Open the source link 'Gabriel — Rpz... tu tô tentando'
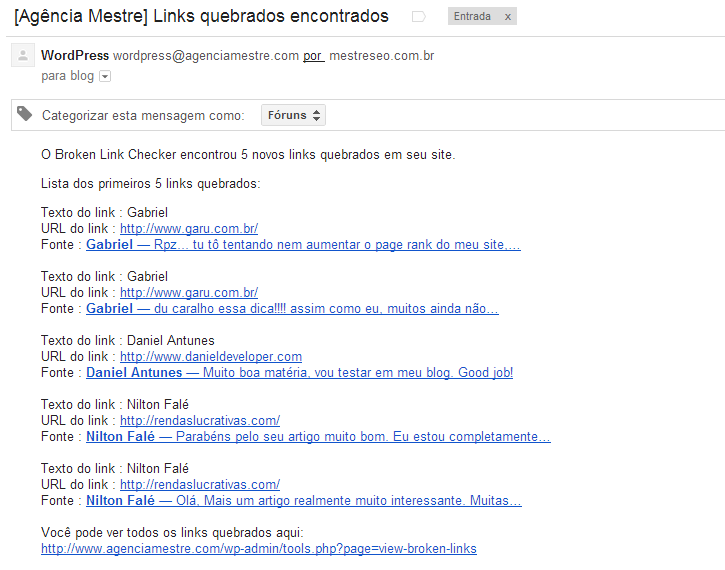Screen dimensions: 725x570 click(x=302, y=245)
